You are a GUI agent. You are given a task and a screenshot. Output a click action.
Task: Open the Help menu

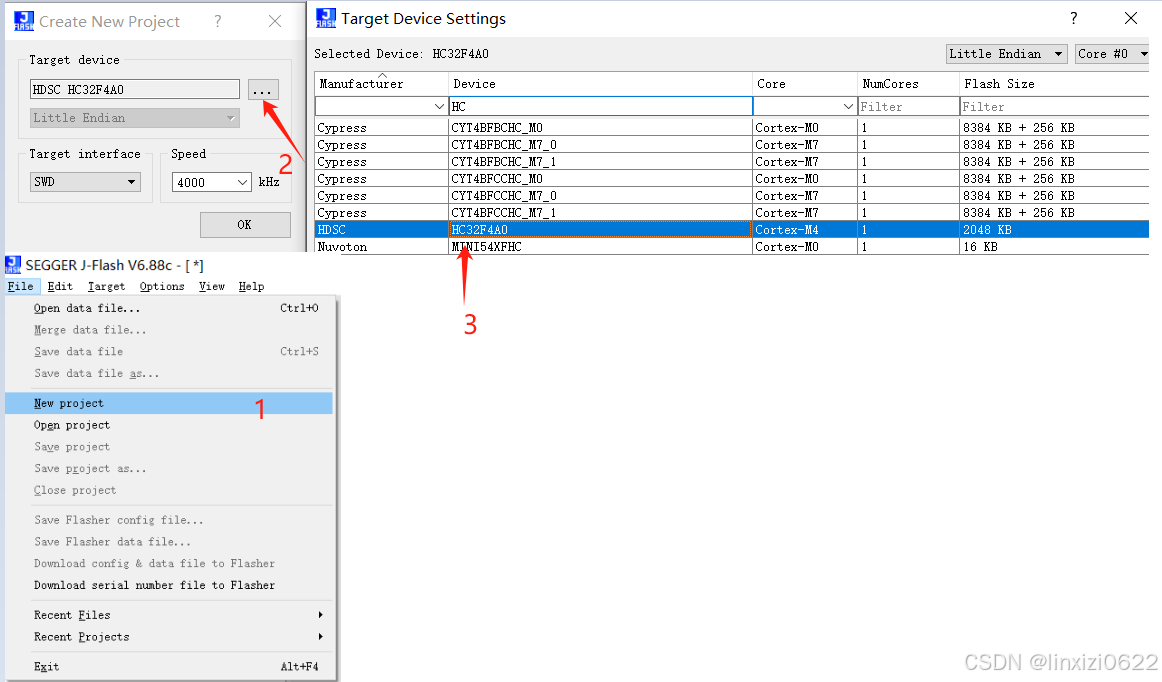pyautogui.click(x=251, y=286)
